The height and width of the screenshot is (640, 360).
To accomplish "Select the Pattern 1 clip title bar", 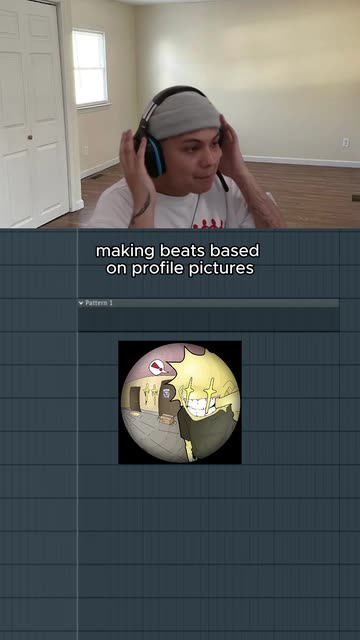I will coord(208,303).
